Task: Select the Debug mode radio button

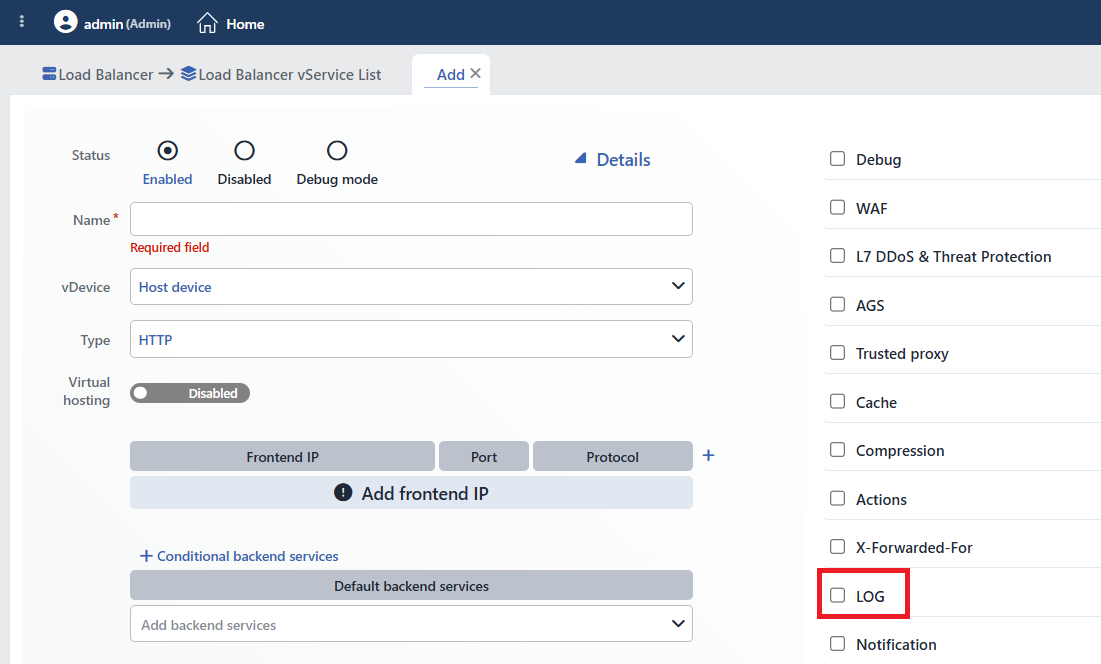Action: [x=337, y=151]
